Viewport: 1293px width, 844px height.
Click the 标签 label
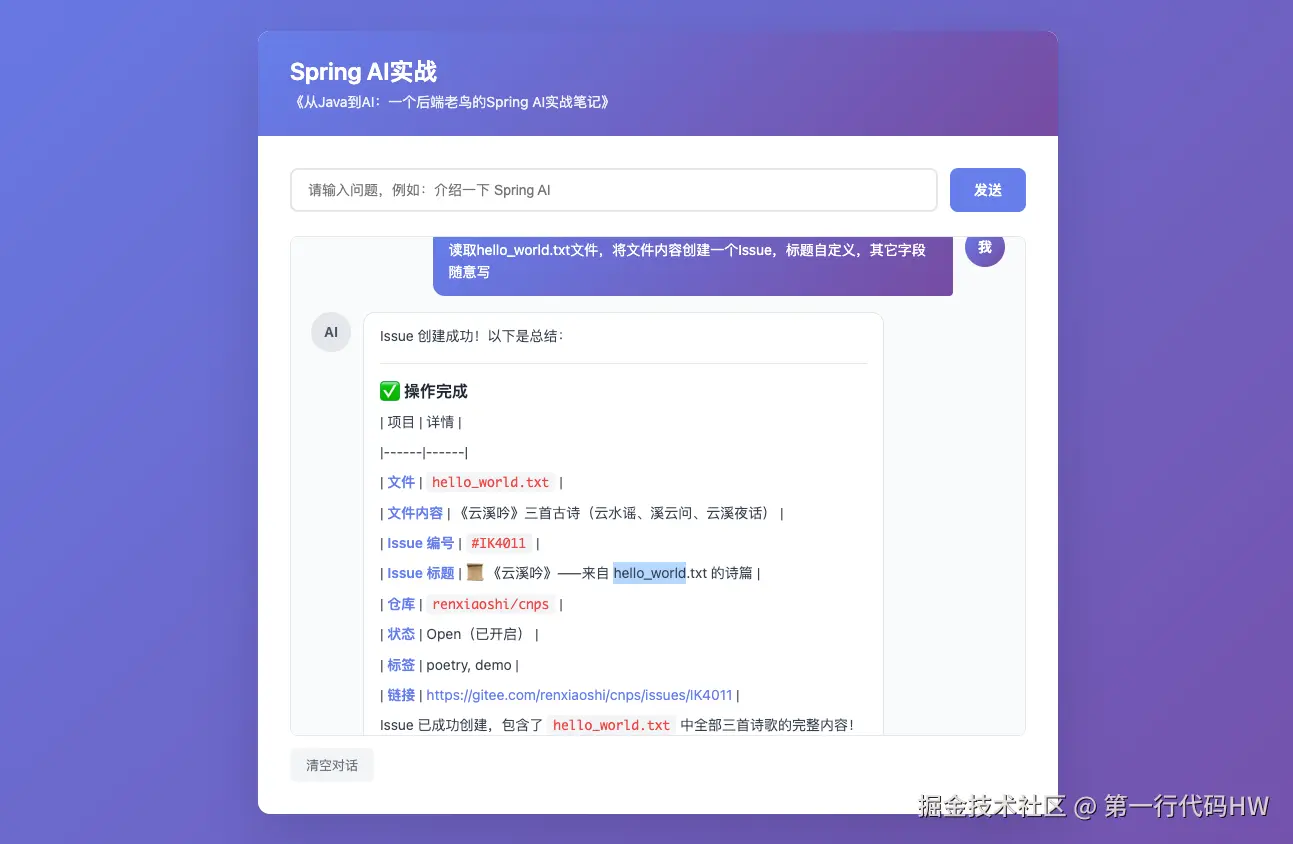401,665
